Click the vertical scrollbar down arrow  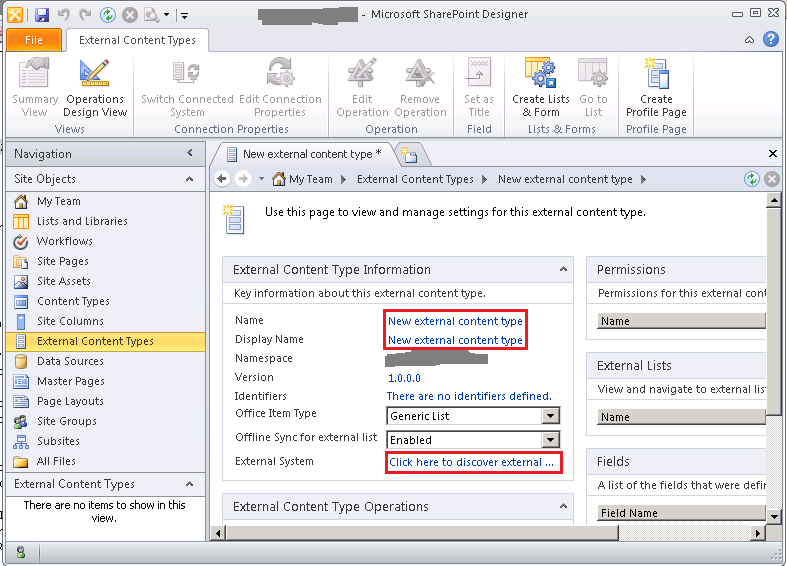click(773, 516)
